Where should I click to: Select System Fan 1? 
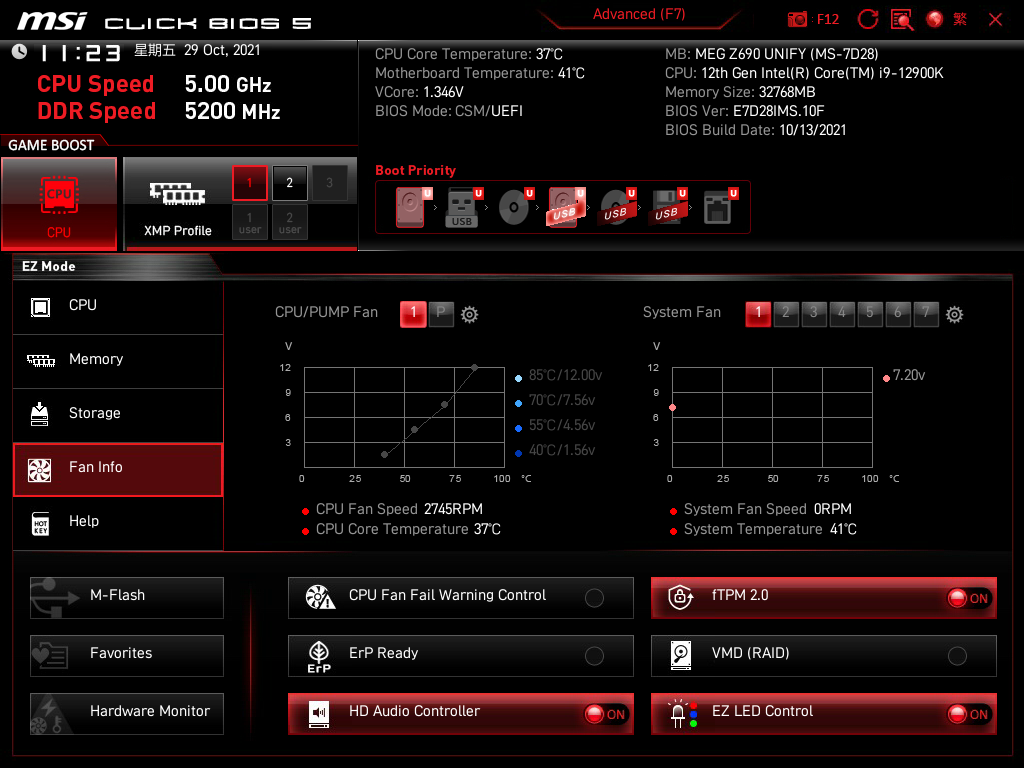pos(758,313)
